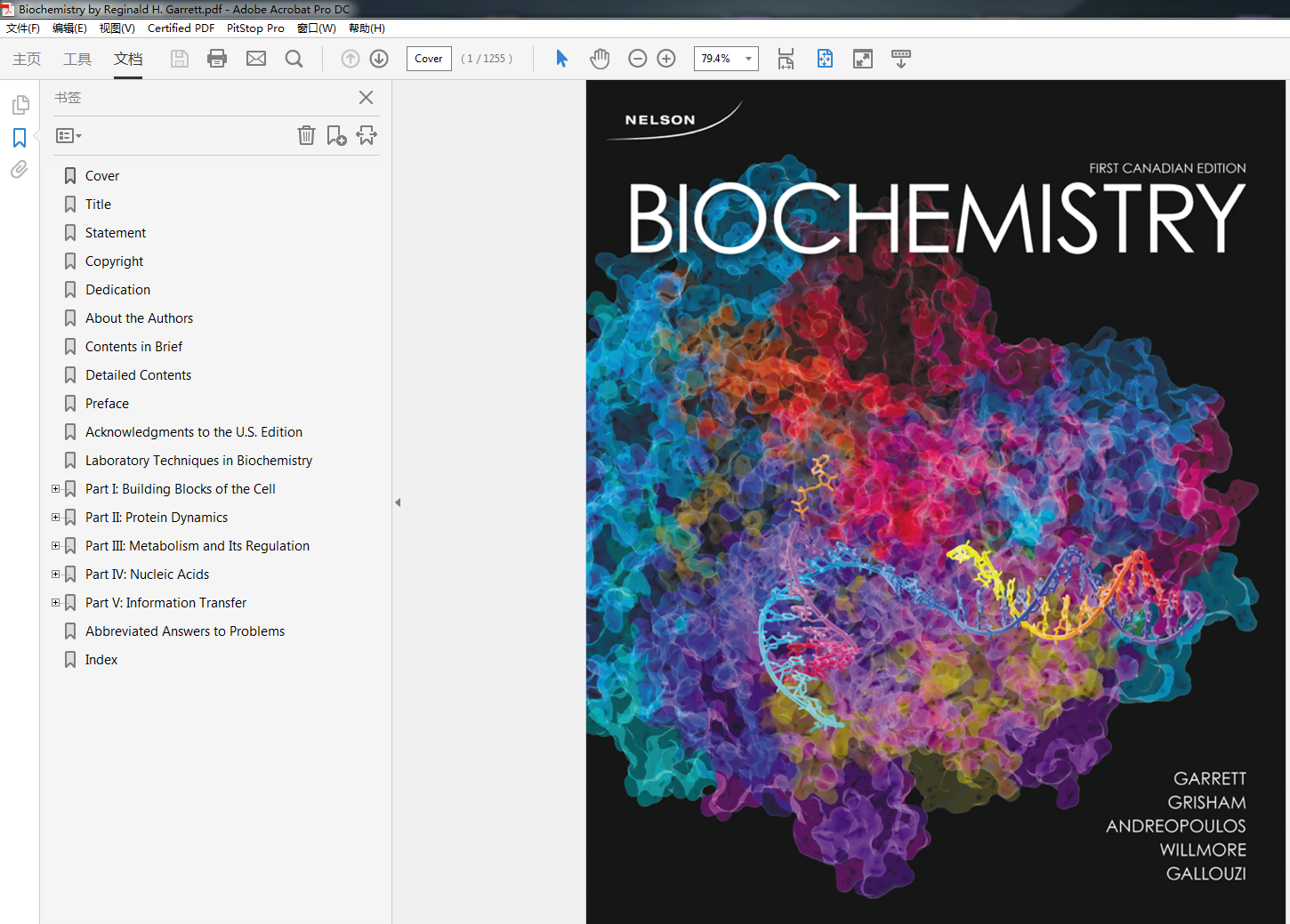Jump to Statement bookmark
Viewport: 1290px width, 924px height.
[x=116, y=233]
